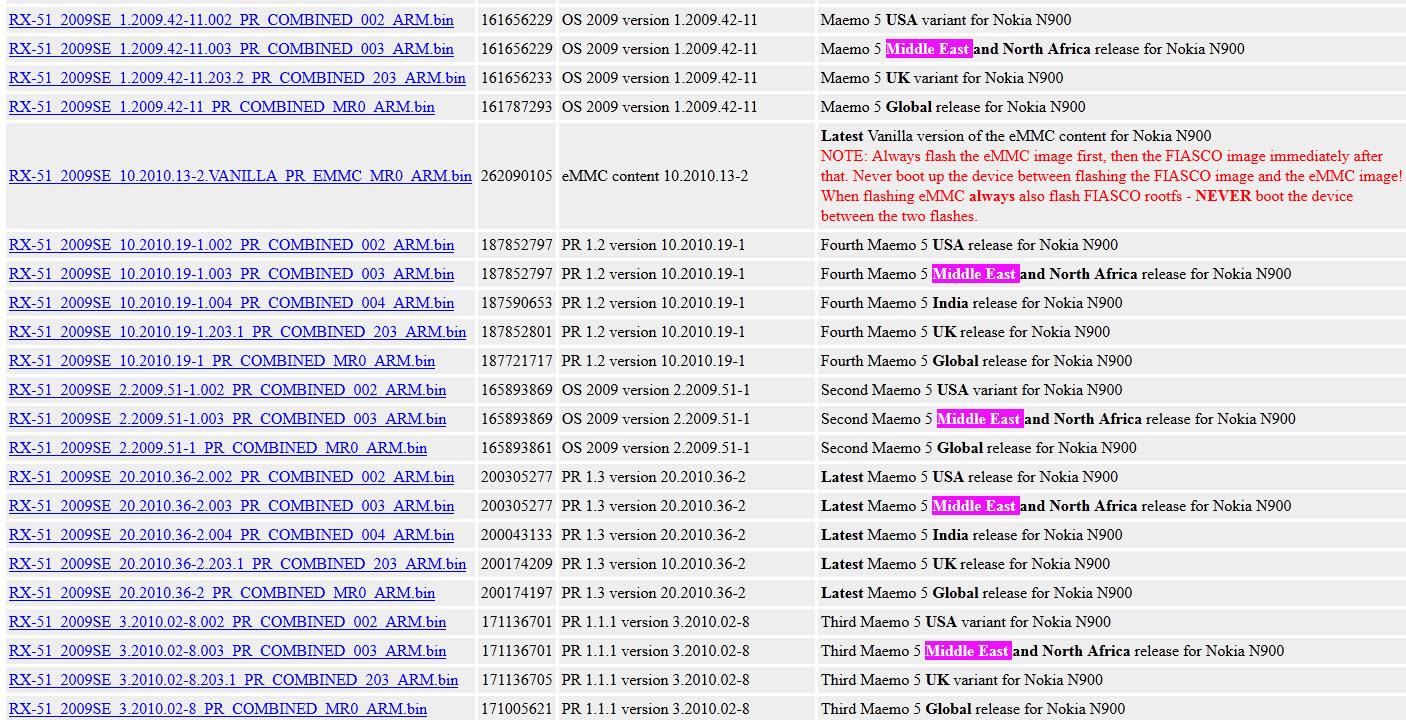This screenshot has width=1406, height=720.
Task: Click the 3.2010.02-8.203.1 COMBINED_203 link
Action: click(x=233, y=680)
